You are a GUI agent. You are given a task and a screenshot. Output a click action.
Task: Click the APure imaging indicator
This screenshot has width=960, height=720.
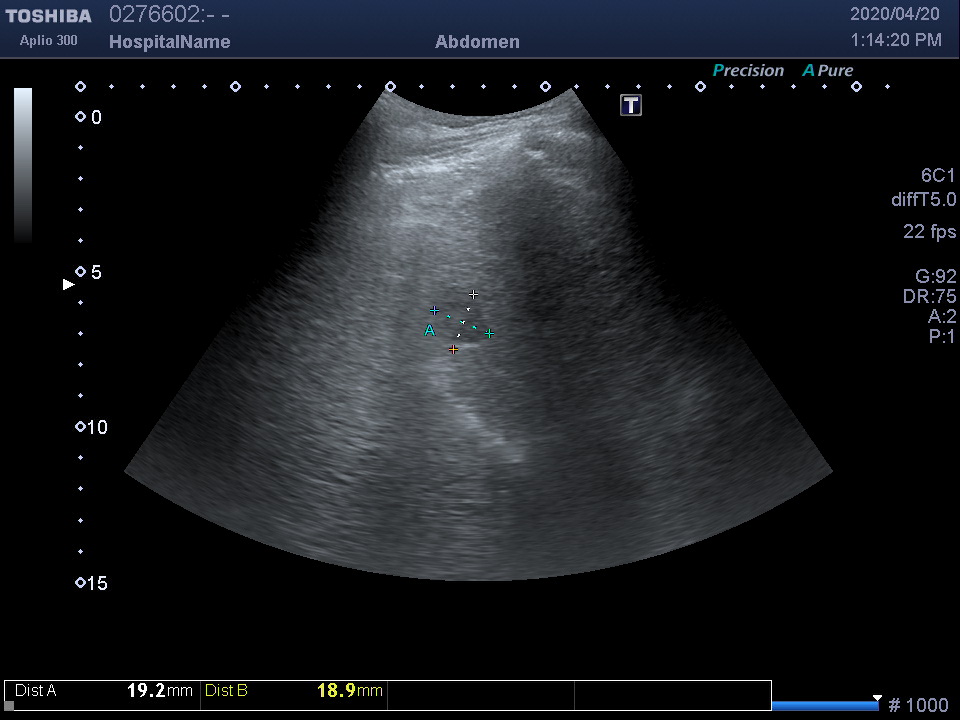828,70
